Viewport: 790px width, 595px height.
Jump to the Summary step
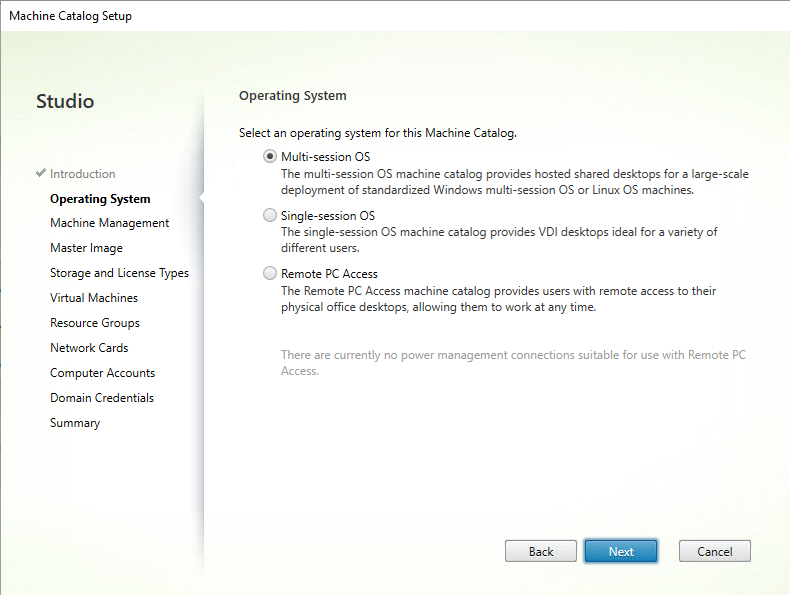(75, 423)
